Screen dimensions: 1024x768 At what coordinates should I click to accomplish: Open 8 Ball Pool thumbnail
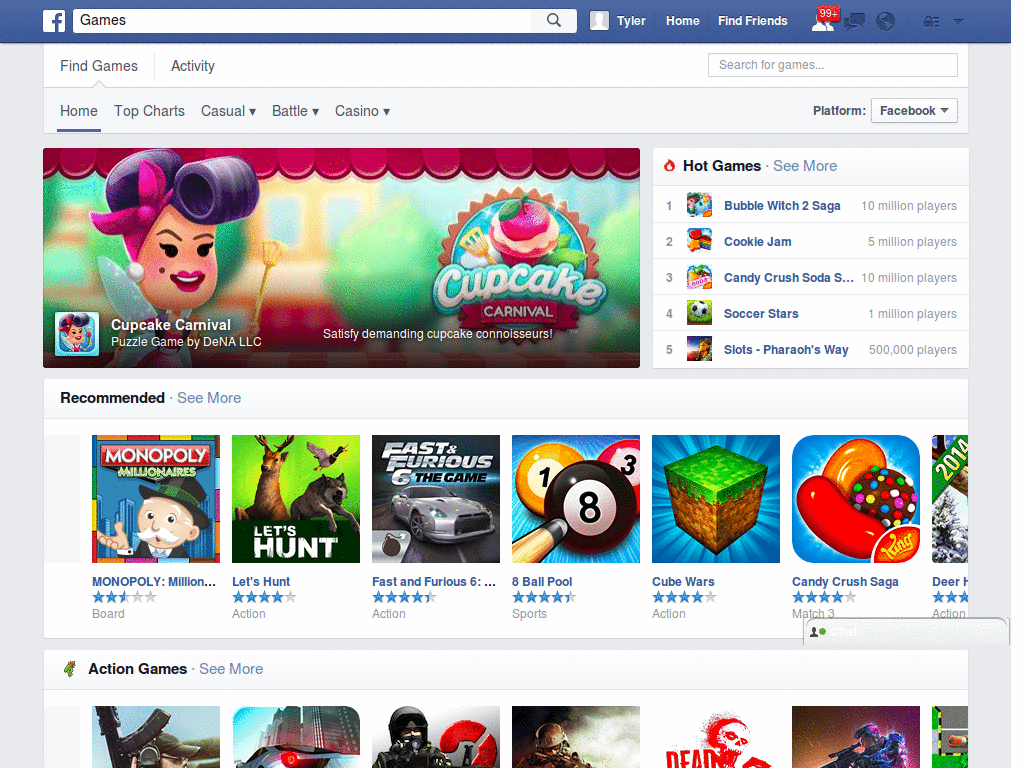[576, 499]
